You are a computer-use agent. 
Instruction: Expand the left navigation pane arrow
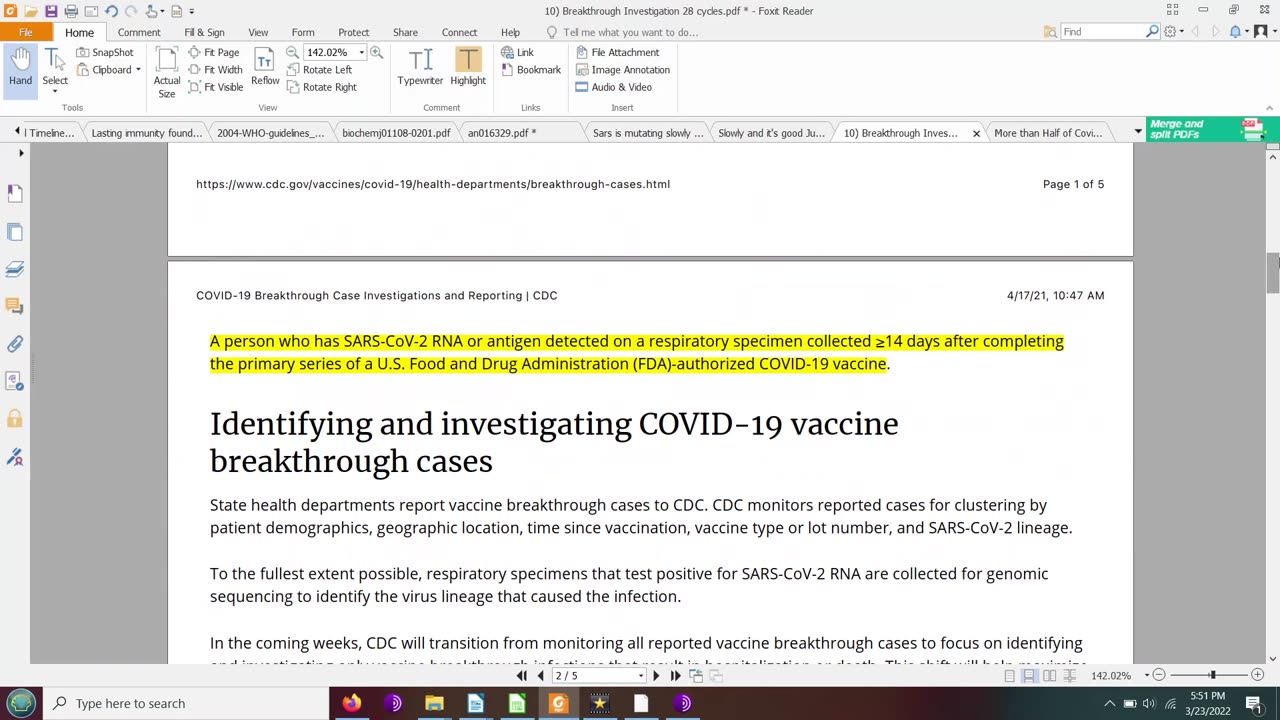pos(21,153)
